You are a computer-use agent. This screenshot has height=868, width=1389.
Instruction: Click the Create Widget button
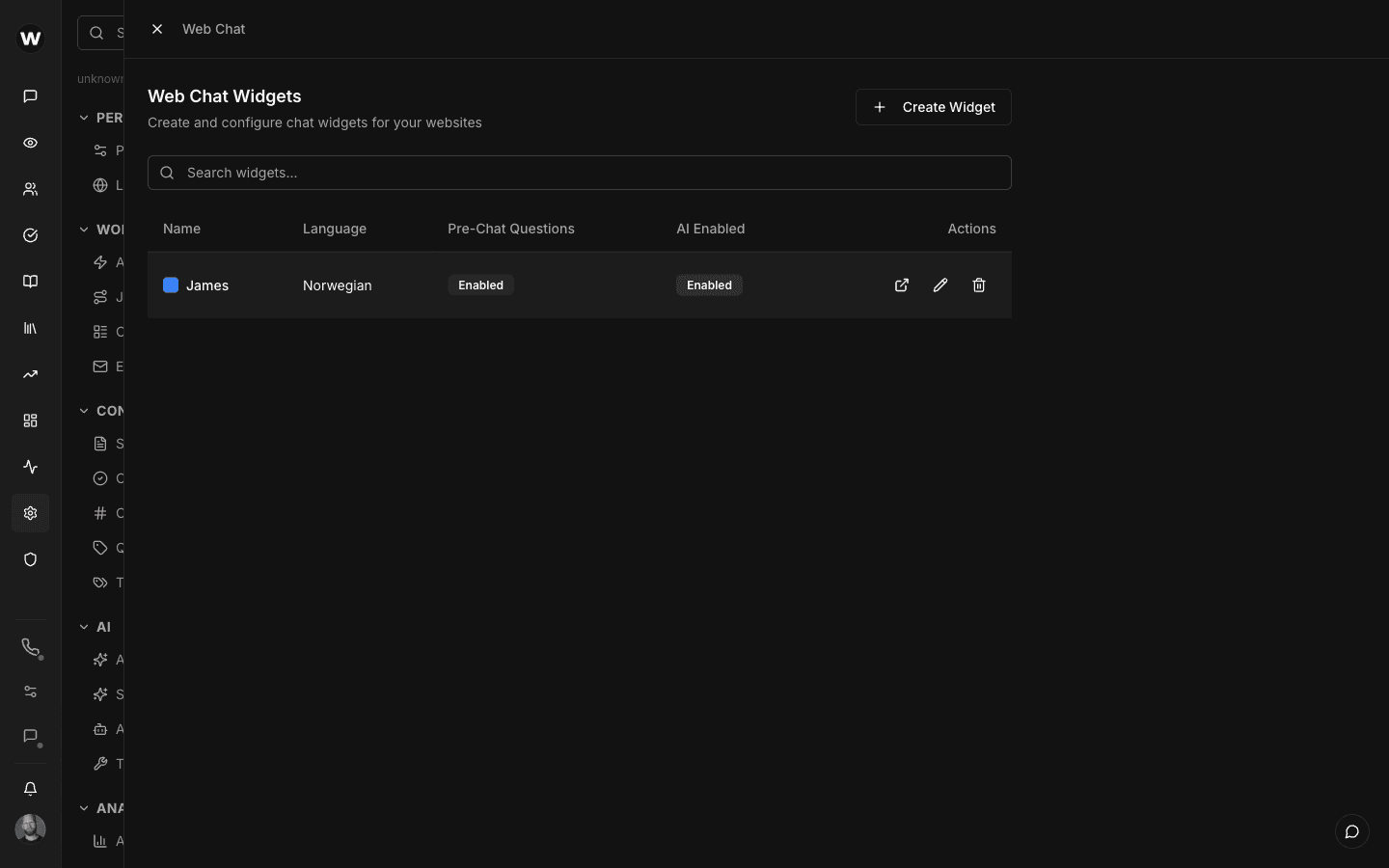point(933,107)
